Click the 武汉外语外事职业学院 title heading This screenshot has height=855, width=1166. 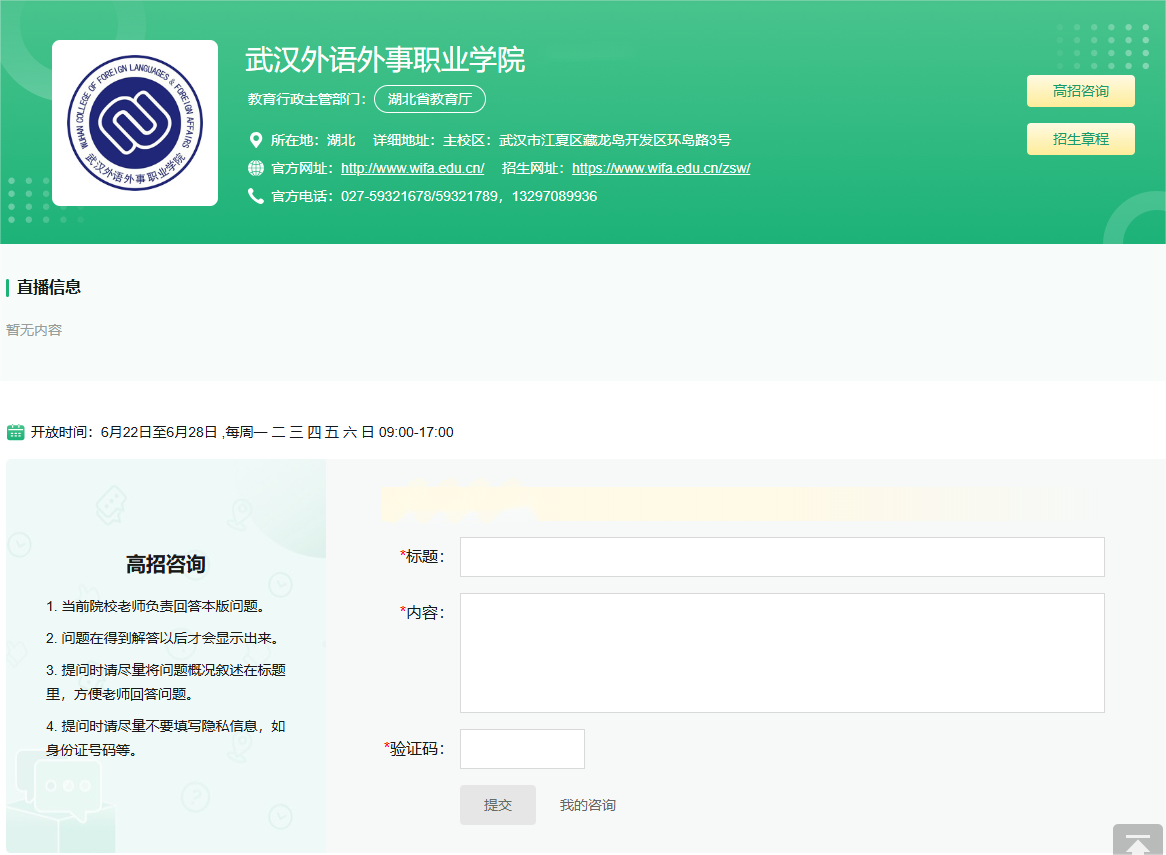385,60
